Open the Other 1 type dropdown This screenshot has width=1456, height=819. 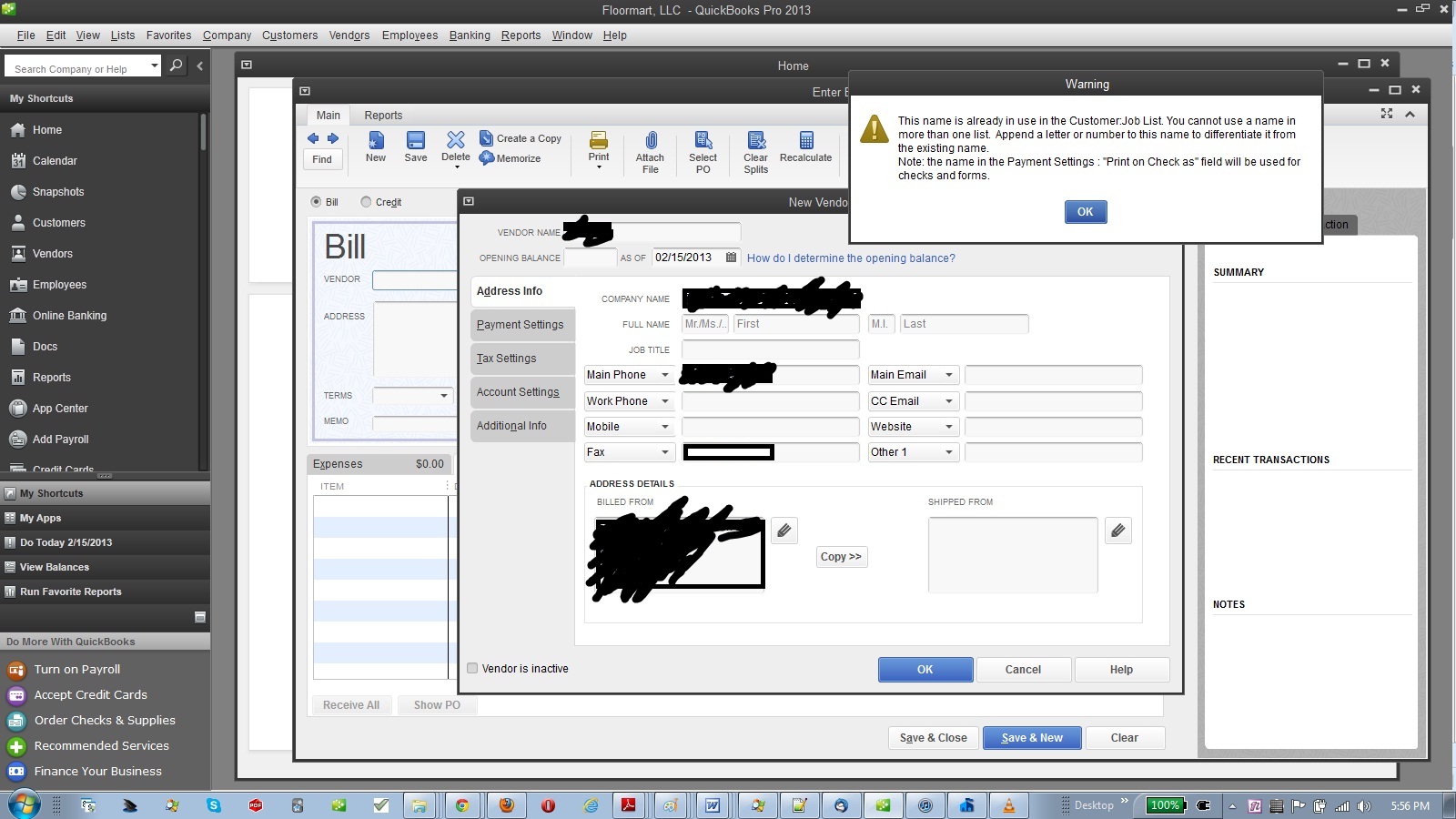[949, 452]
